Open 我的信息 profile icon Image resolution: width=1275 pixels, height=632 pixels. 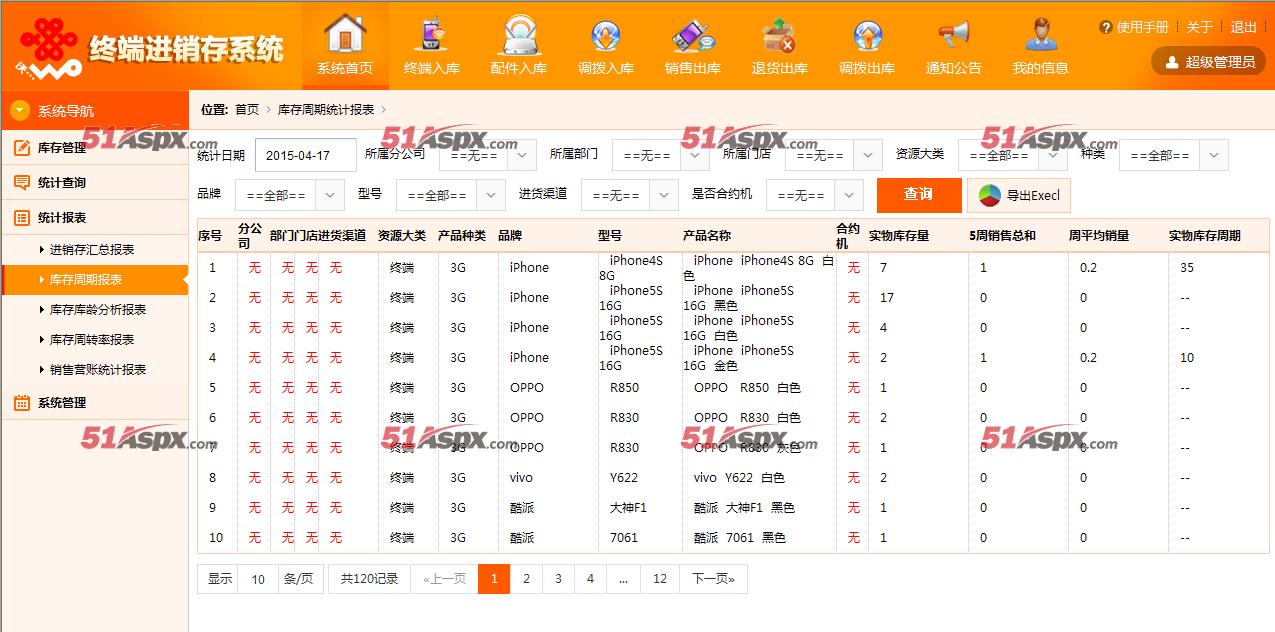pyautogui.click(x=1040, y=35)
